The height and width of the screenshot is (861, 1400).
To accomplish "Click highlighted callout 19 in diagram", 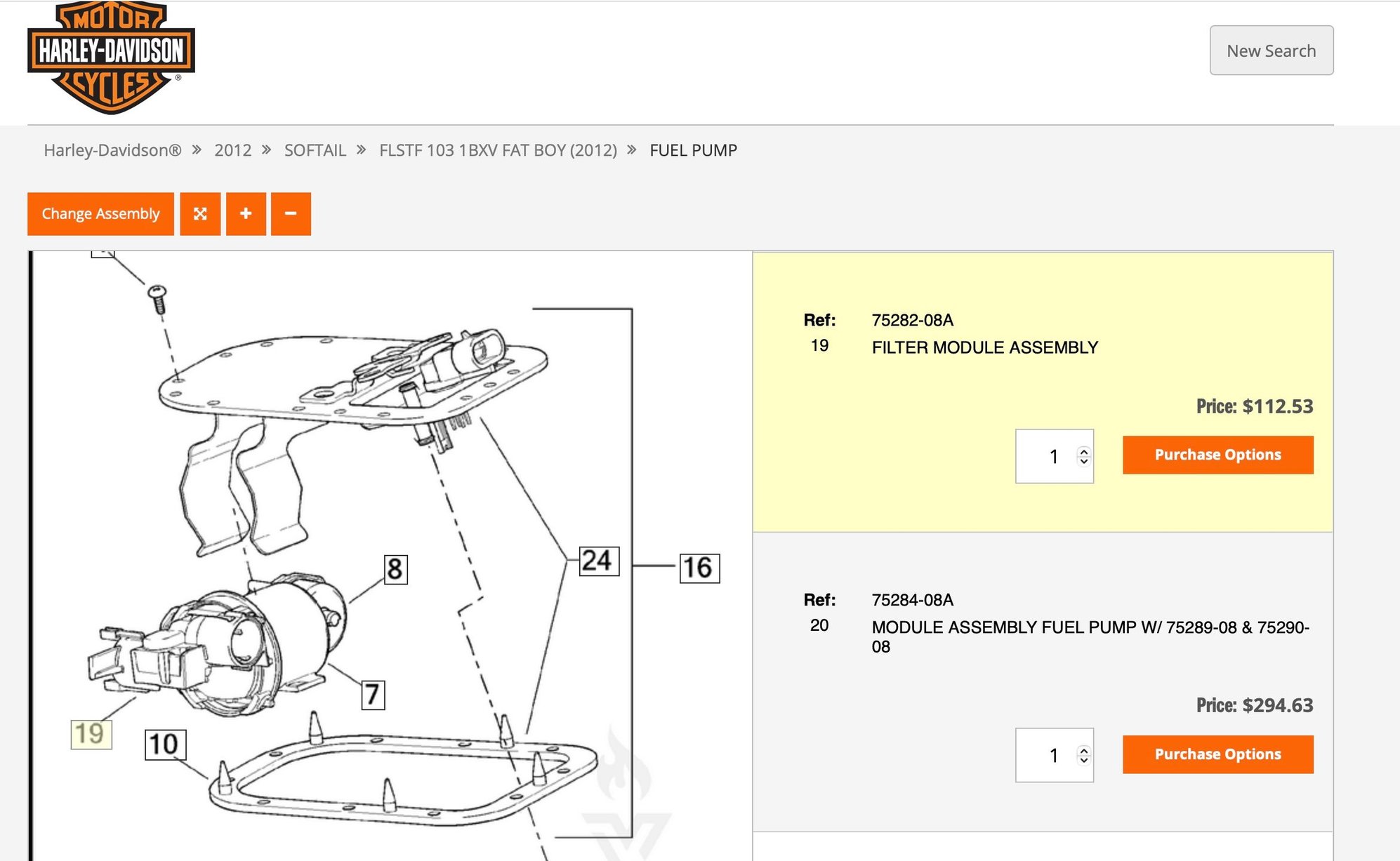I will [x=91, y=734].
